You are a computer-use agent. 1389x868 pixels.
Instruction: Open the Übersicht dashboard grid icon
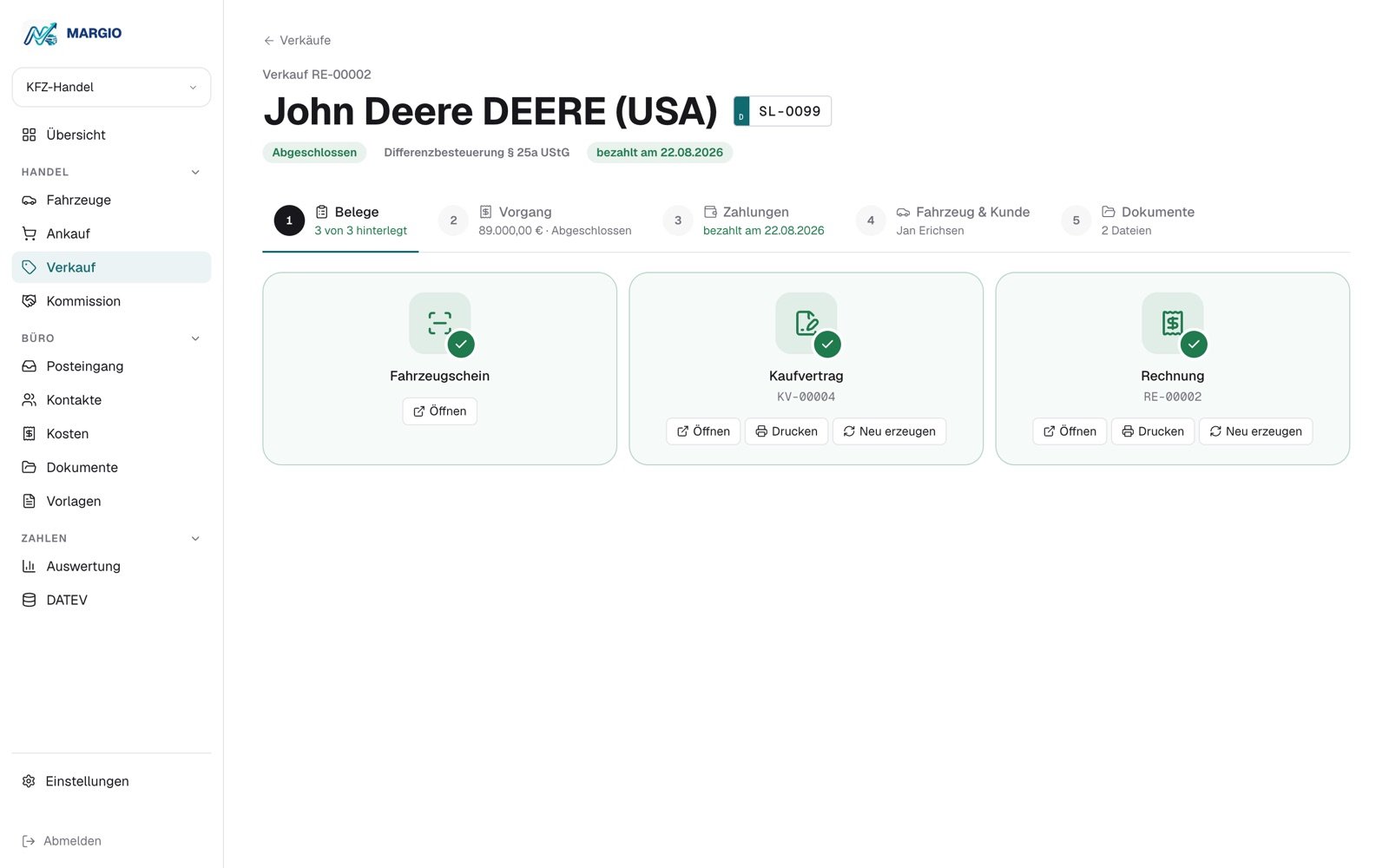[30, 135]
